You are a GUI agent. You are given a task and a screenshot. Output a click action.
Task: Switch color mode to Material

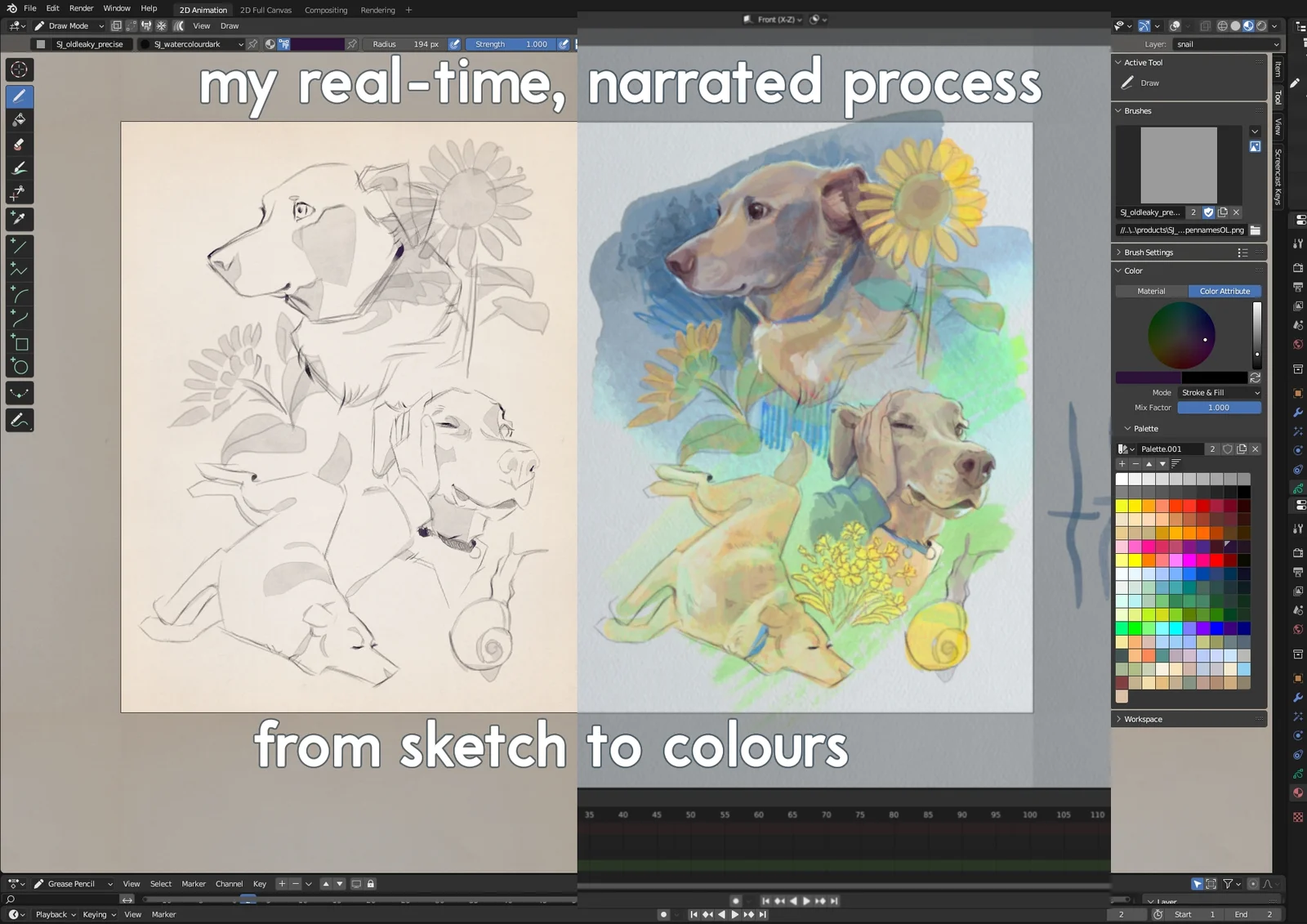pyautogui.click(x=1151, y=291)
